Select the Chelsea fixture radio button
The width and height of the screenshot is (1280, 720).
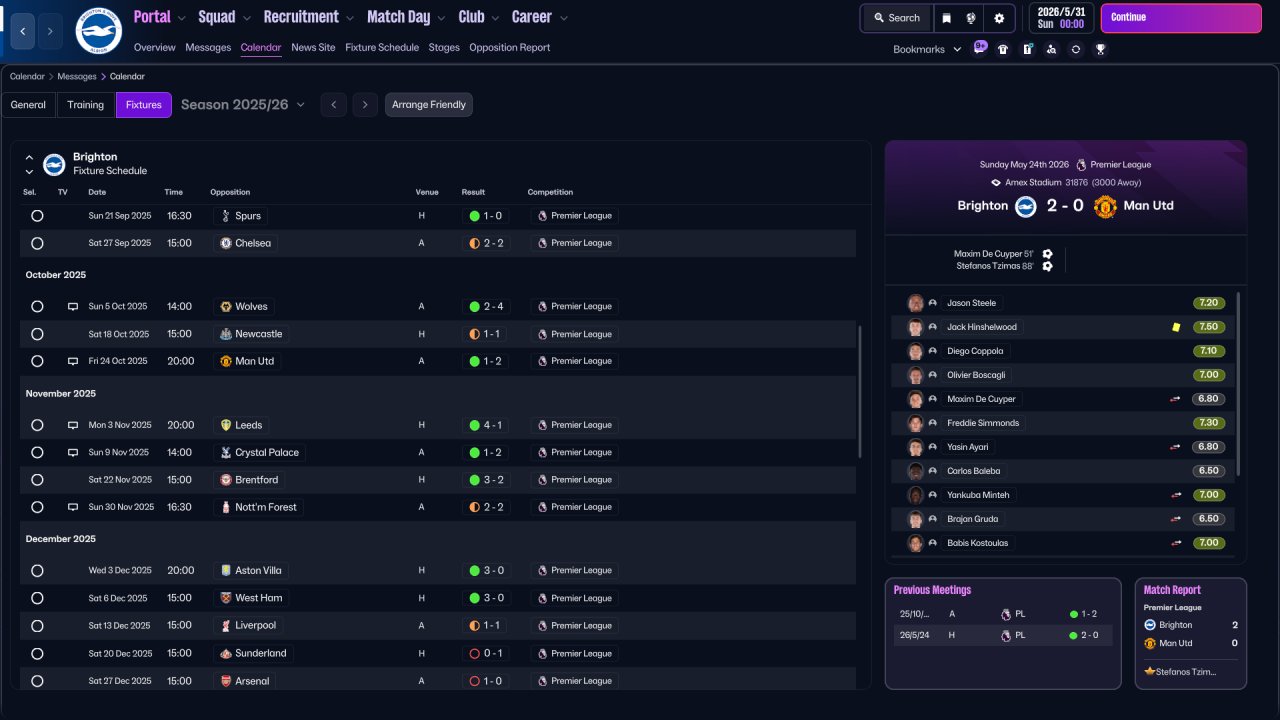pos(37,243)
